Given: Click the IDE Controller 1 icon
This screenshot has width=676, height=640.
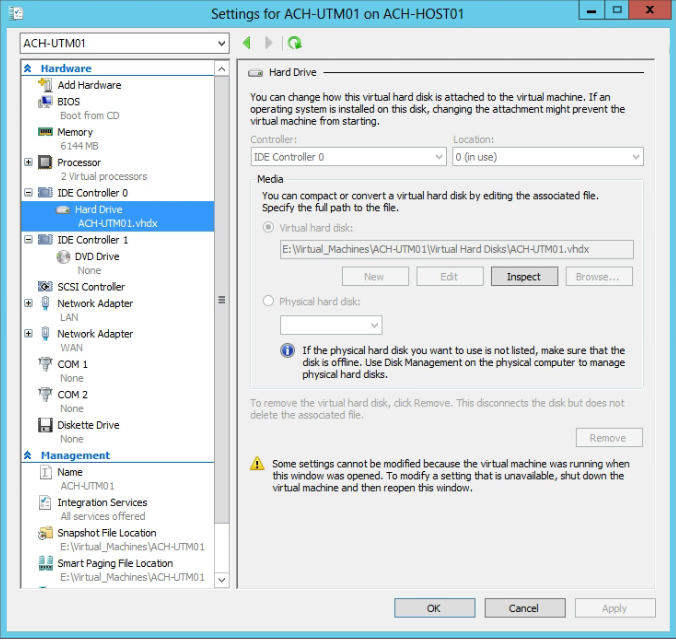Looking at the screenshot, I should [x=45, y=239].
